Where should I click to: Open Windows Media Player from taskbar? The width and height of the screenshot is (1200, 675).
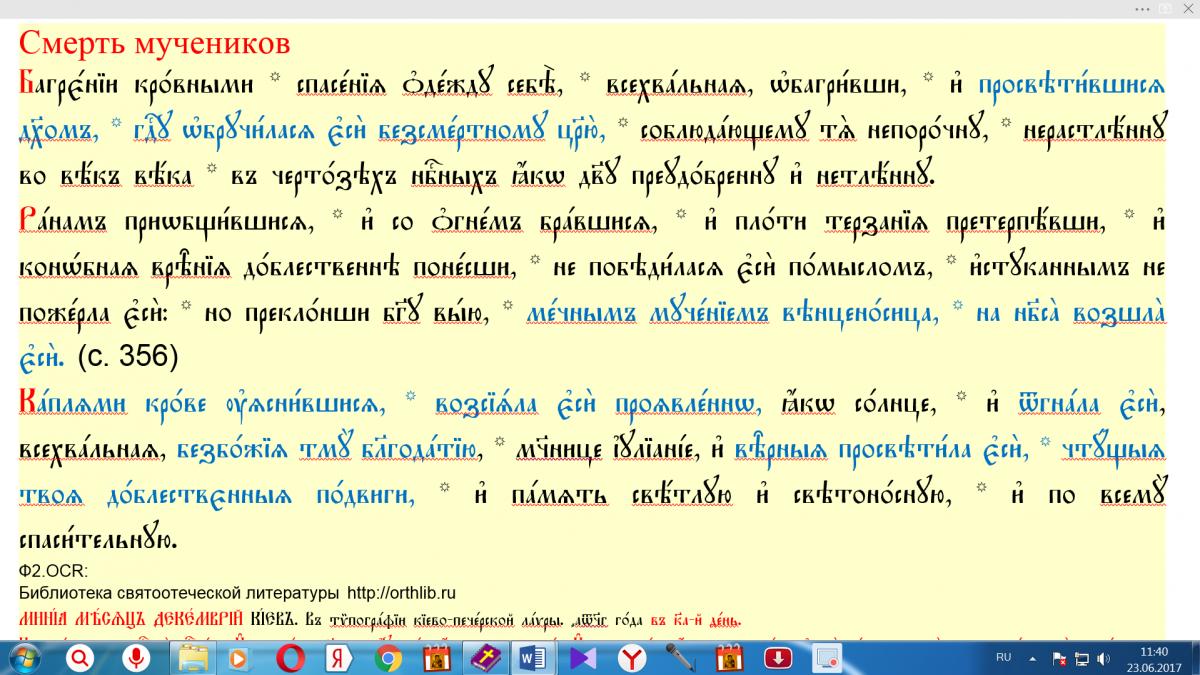(x=238, y=657)
